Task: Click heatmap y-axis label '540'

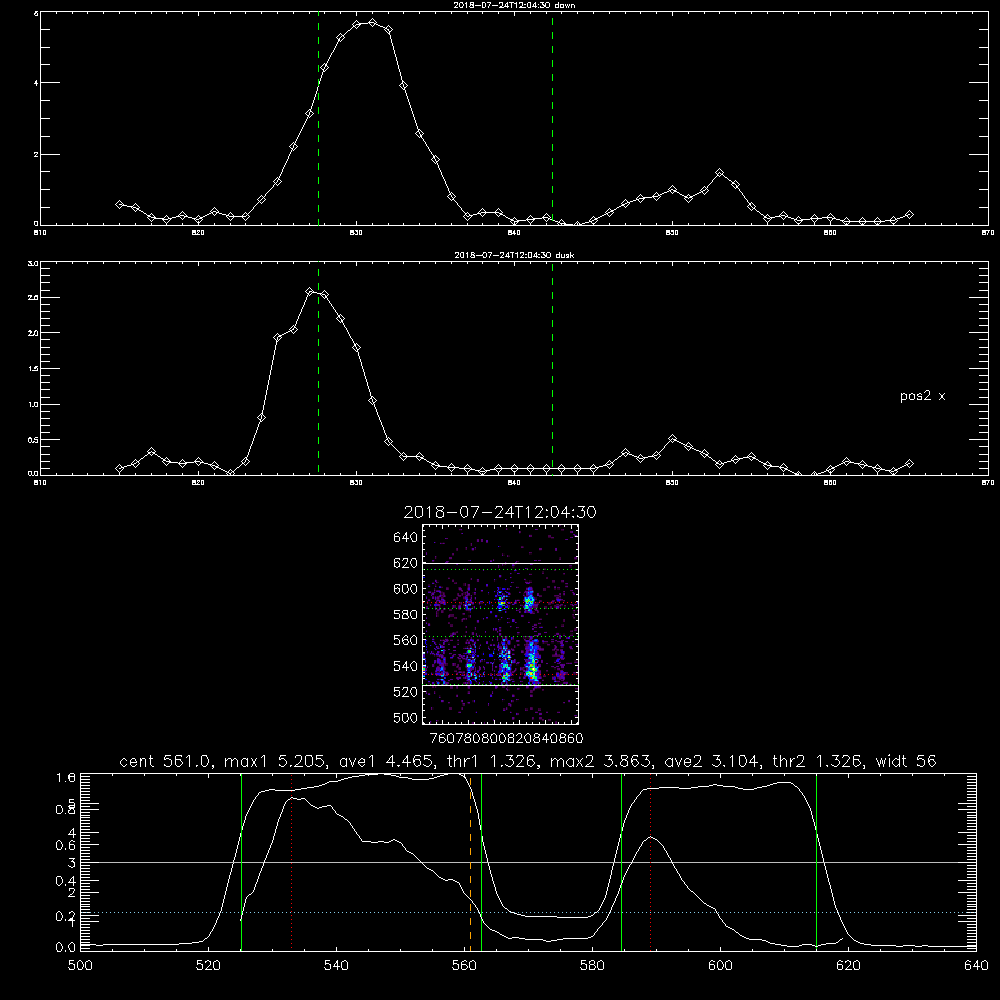Action: pyautogui.click(x=406, y=666)
